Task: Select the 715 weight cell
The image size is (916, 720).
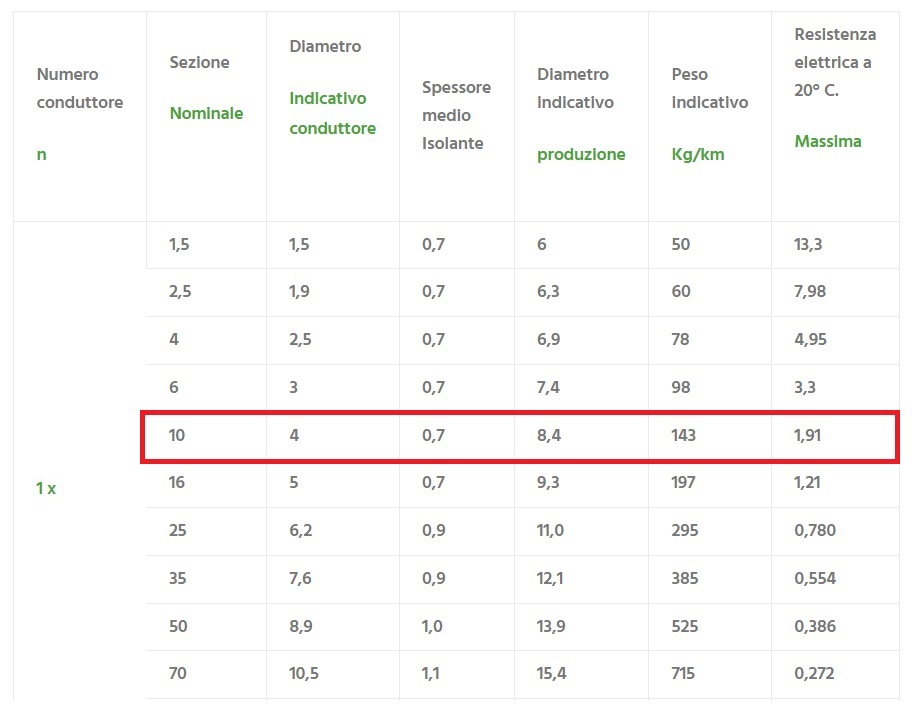Action: (683, 674)
